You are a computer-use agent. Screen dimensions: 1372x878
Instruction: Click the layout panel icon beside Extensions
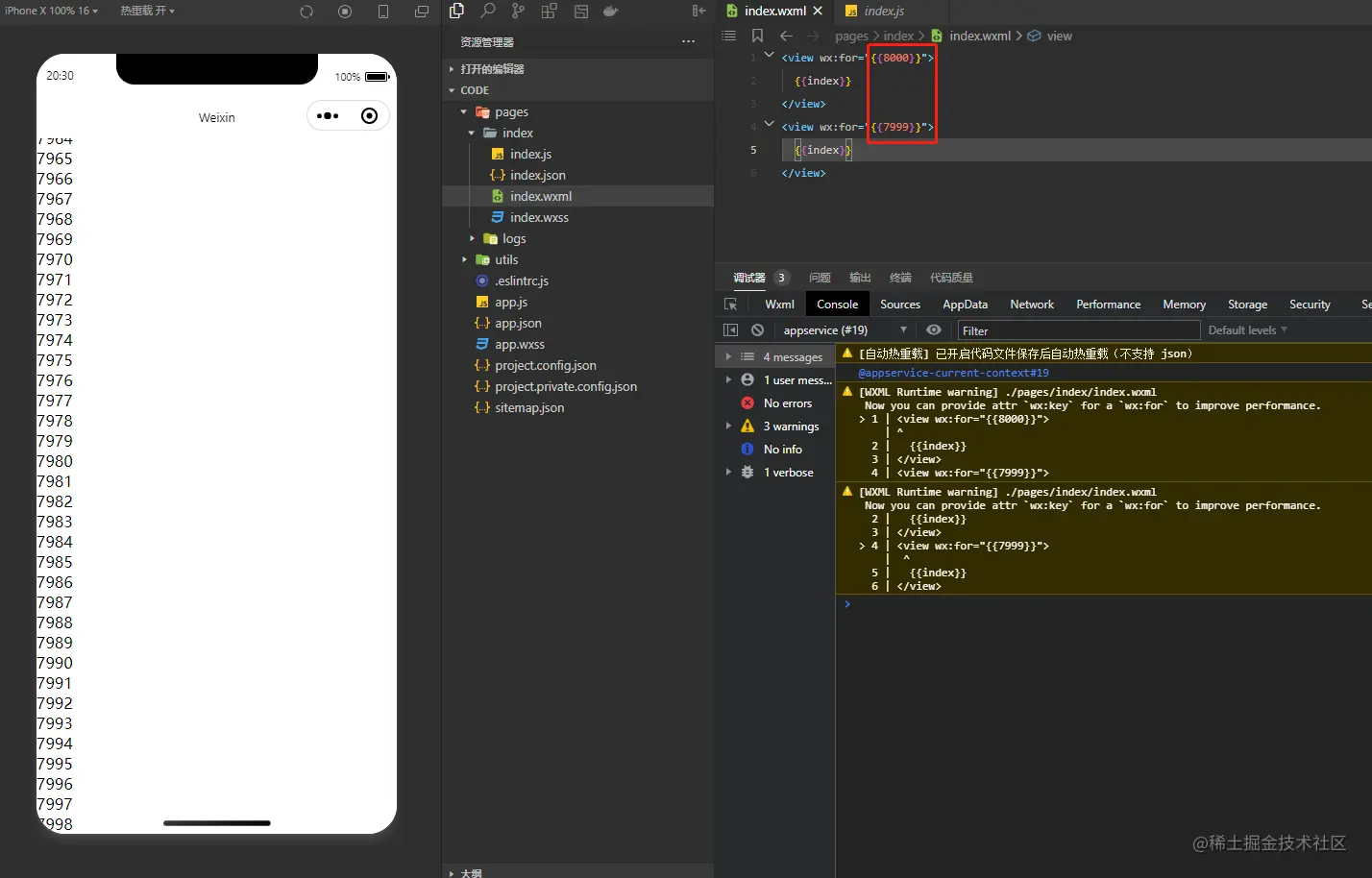click(x=581, y=11)
